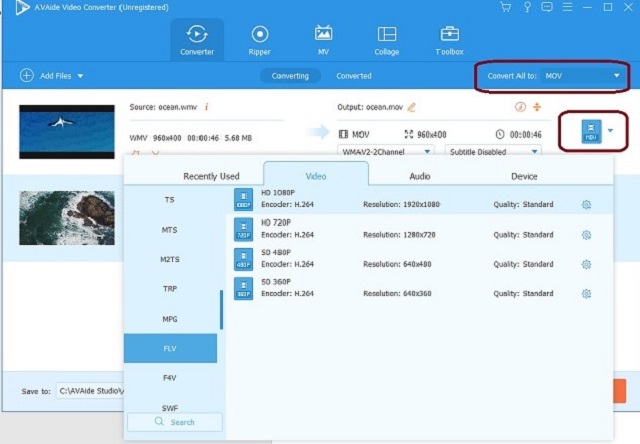Open the Convert All to MOV dropdown
The height and width of the screenshot is (444, 640).
pyautogui.click(x=582, y=75)
